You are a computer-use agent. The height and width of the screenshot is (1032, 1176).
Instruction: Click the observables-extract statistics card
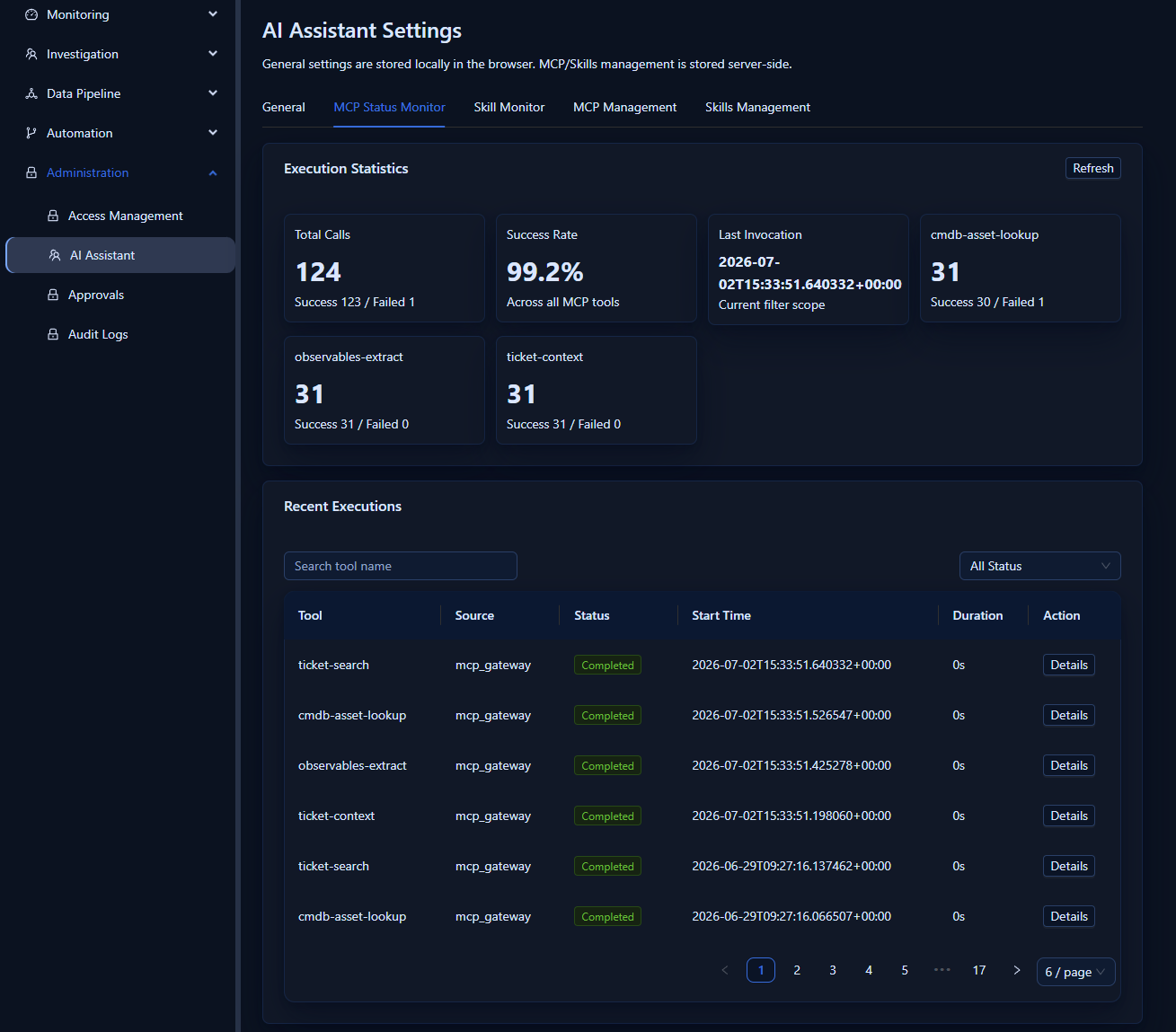(385, 390)
